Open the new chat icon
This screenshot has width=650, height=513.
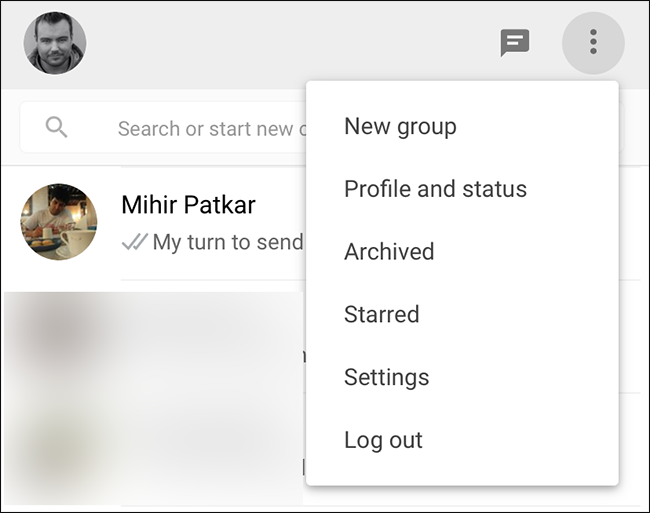[515, 43]
